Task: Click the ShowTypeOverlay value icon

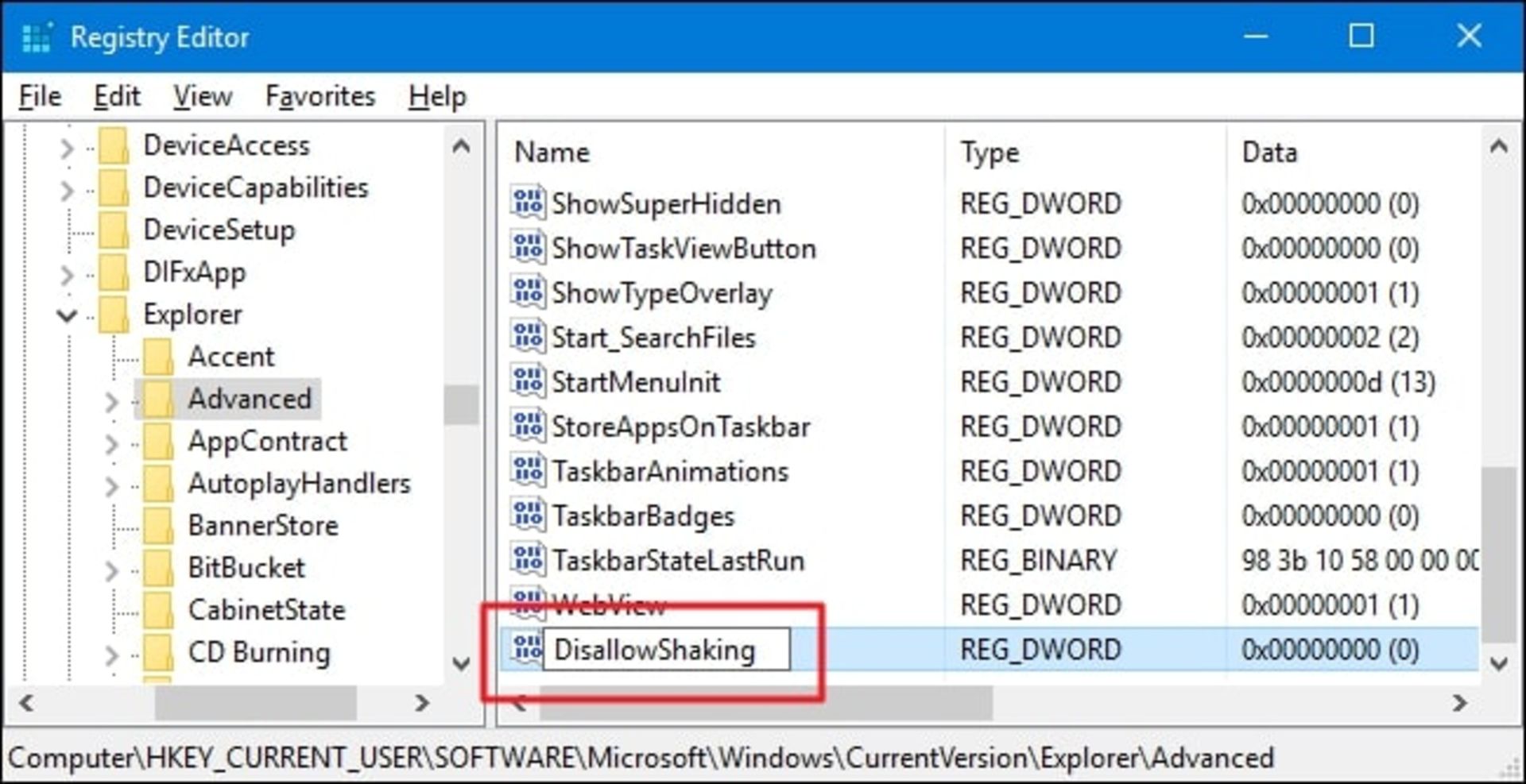Action: [528, 292]
